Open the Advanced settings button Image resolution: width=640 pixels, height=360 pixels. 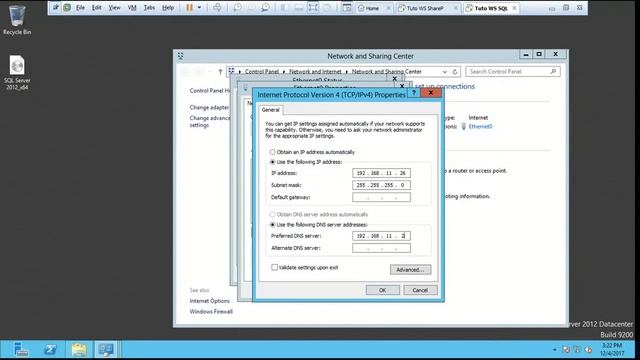tap(410, 269)
